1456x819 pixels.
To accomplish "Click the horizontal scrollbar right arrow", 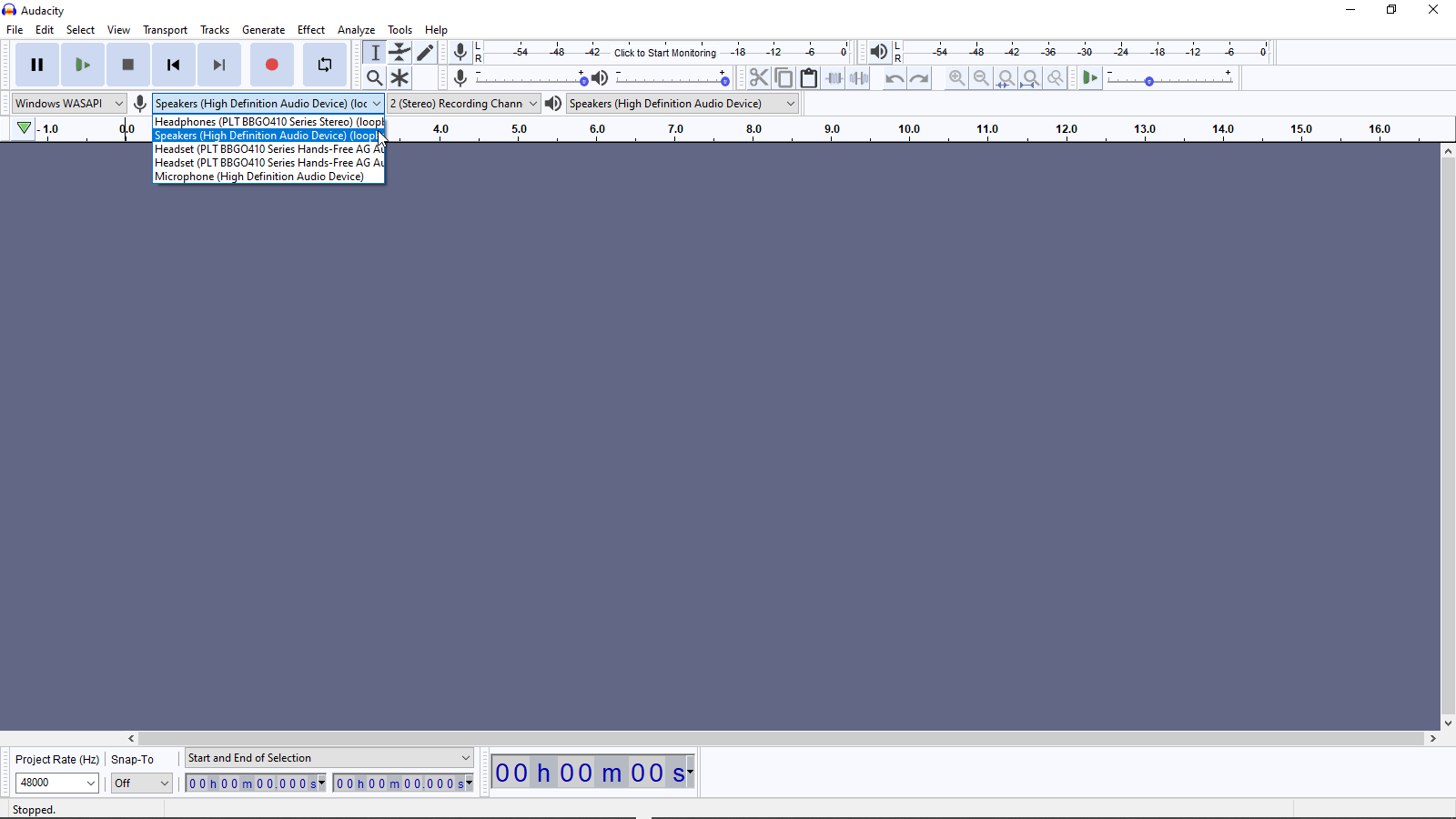I will click(x=1433, y=739).
